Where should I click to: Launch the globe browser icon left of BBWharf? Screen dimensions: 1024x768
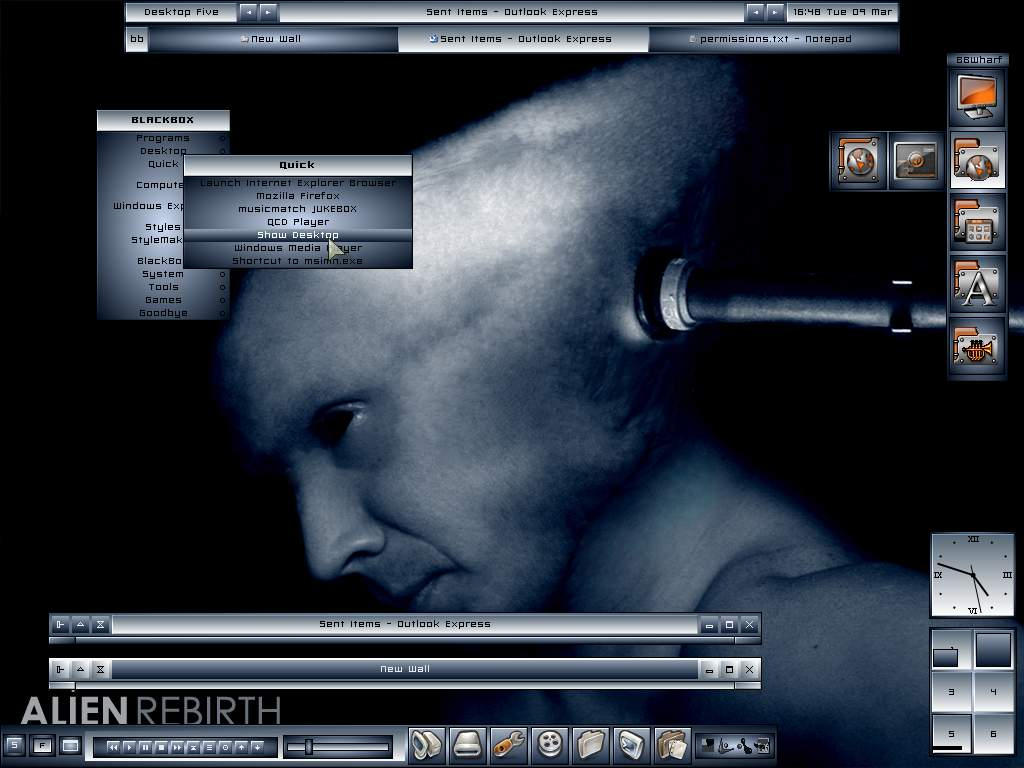pos(859,161)
